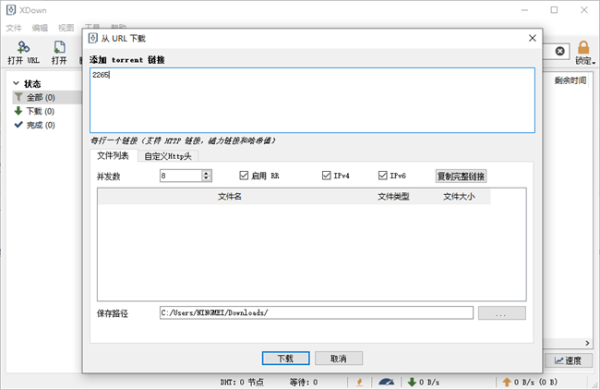
Task: Click the flame icon in status bar
Action: 359,382
